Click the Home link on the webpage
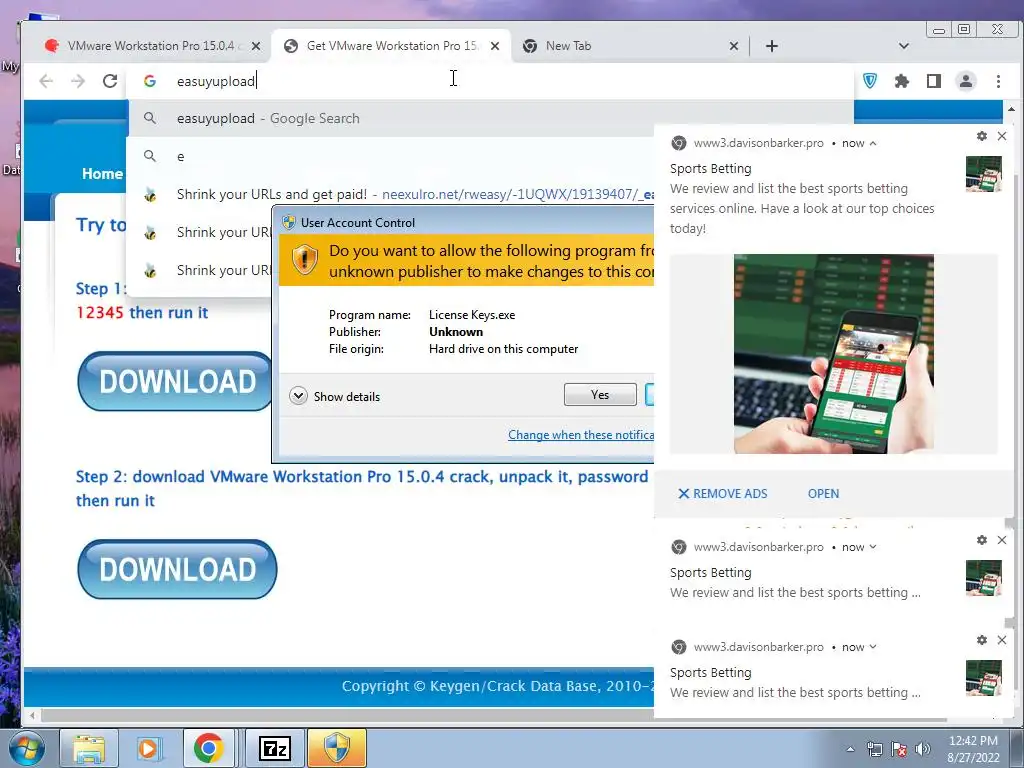The image size is (1024, 768). click(103, 174)
